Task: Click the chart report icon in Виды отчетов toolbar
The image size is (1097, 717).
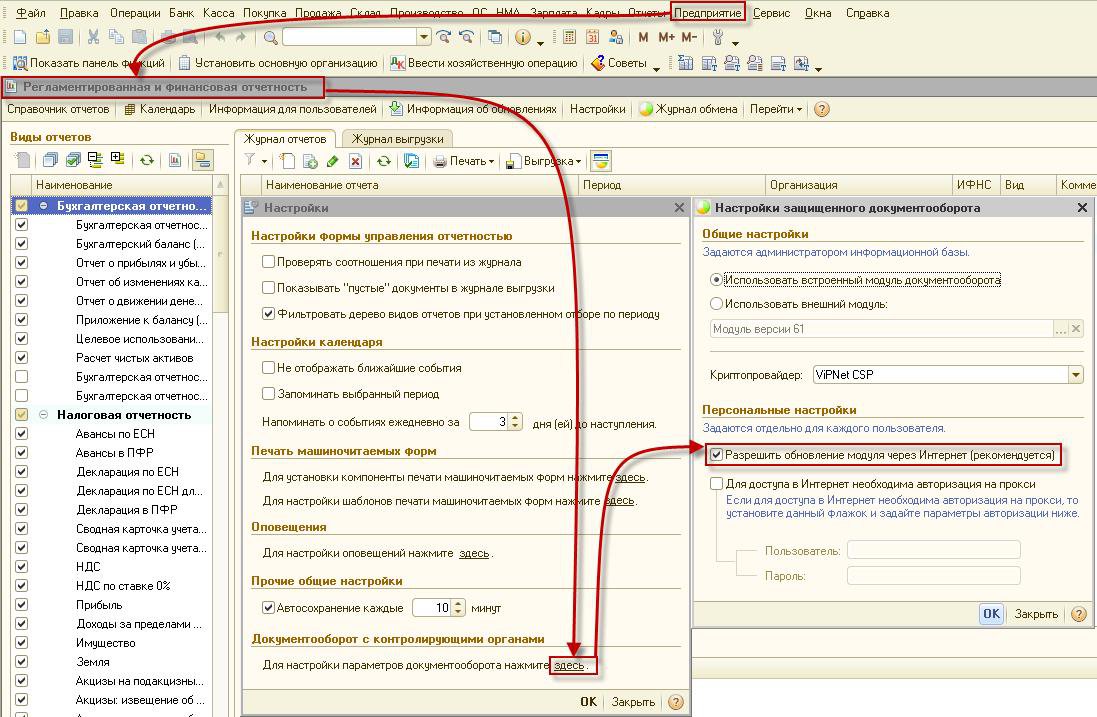Action: (175, 160)
